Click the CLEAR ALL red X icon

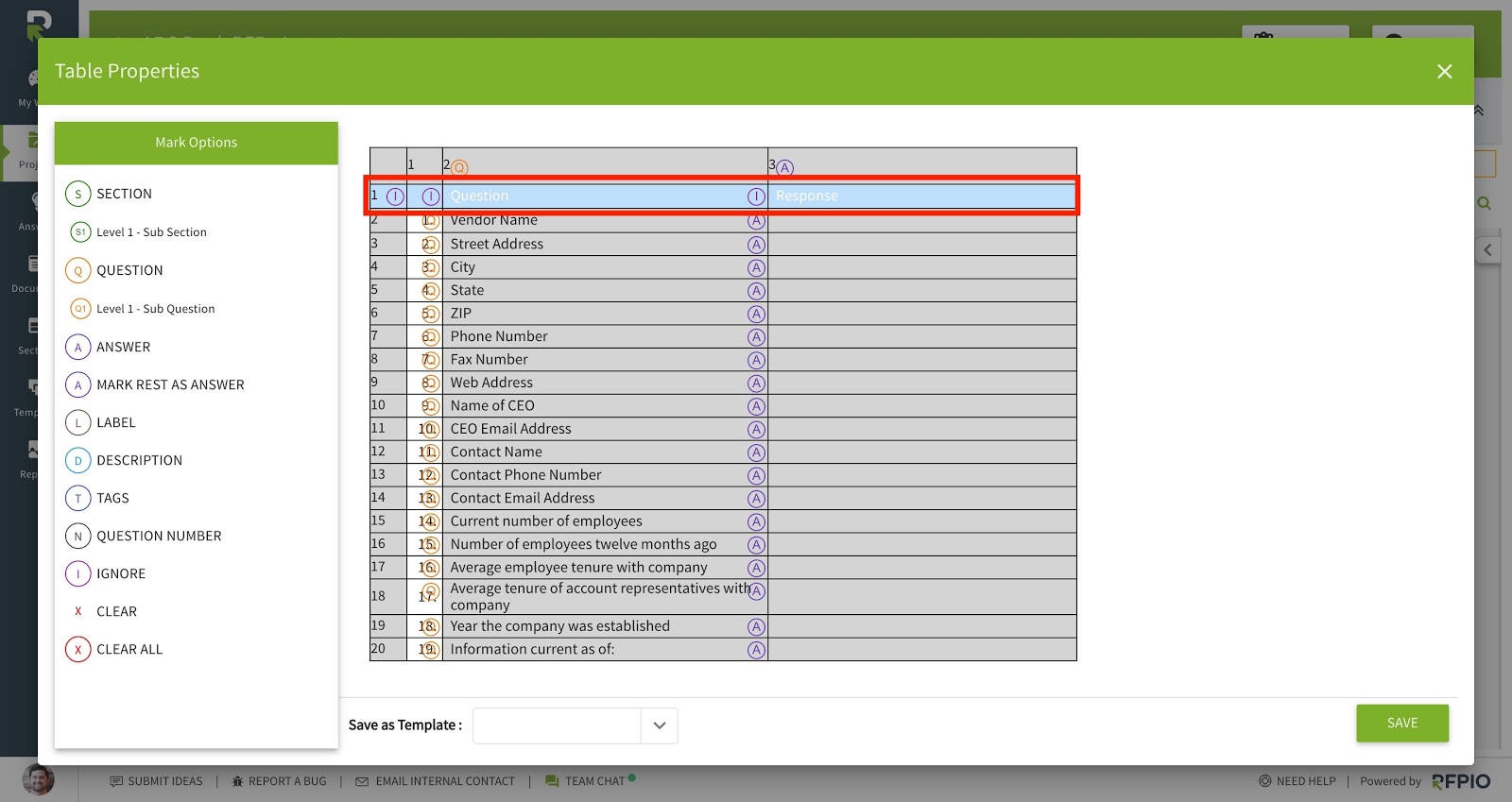pos(78,649)
